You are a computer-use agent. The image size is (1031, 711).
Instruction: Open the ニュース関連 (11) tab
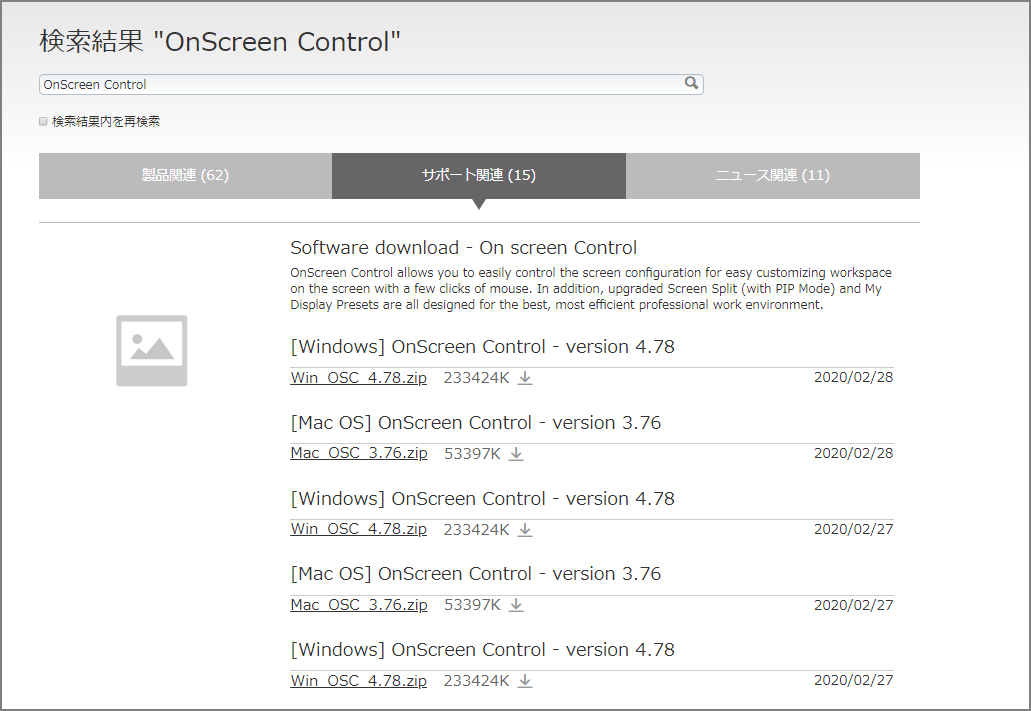(772, 176)
